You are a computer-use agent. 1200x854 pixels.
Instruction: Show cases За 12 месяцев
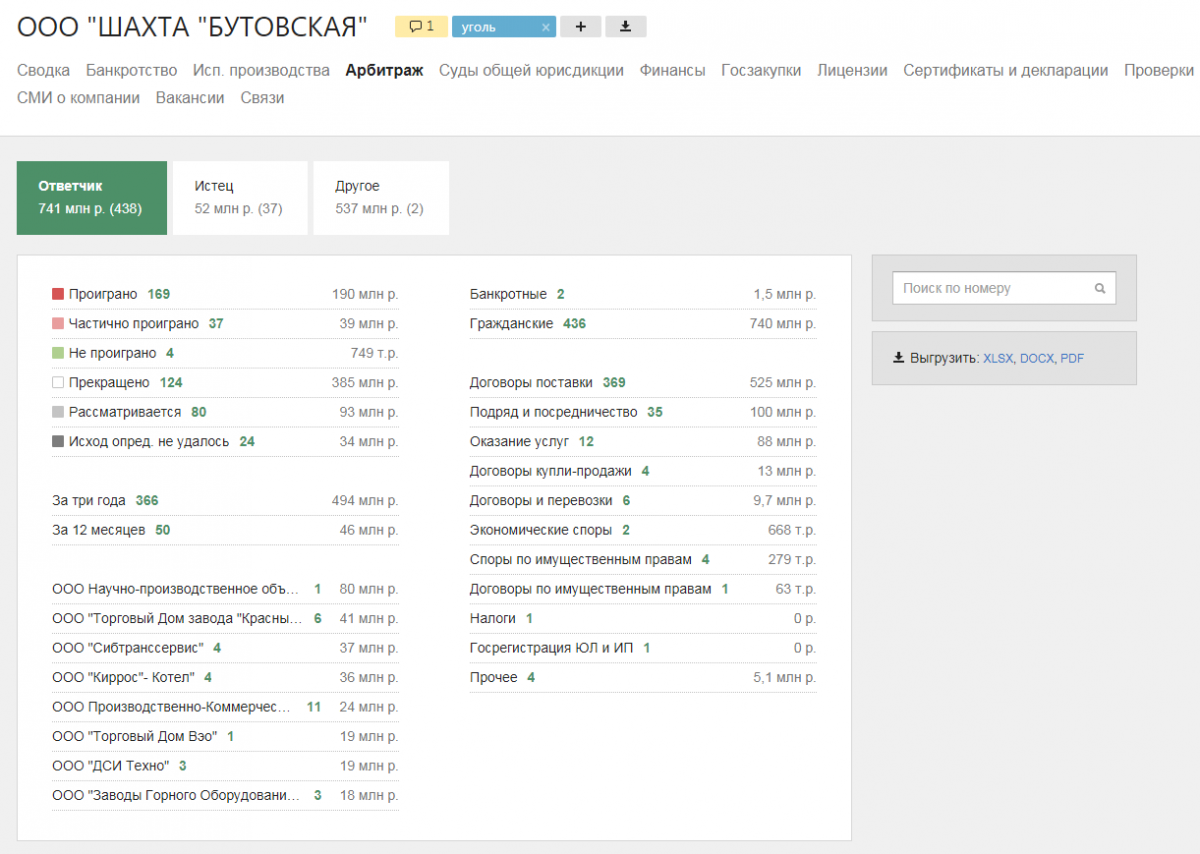coord(225,530)
